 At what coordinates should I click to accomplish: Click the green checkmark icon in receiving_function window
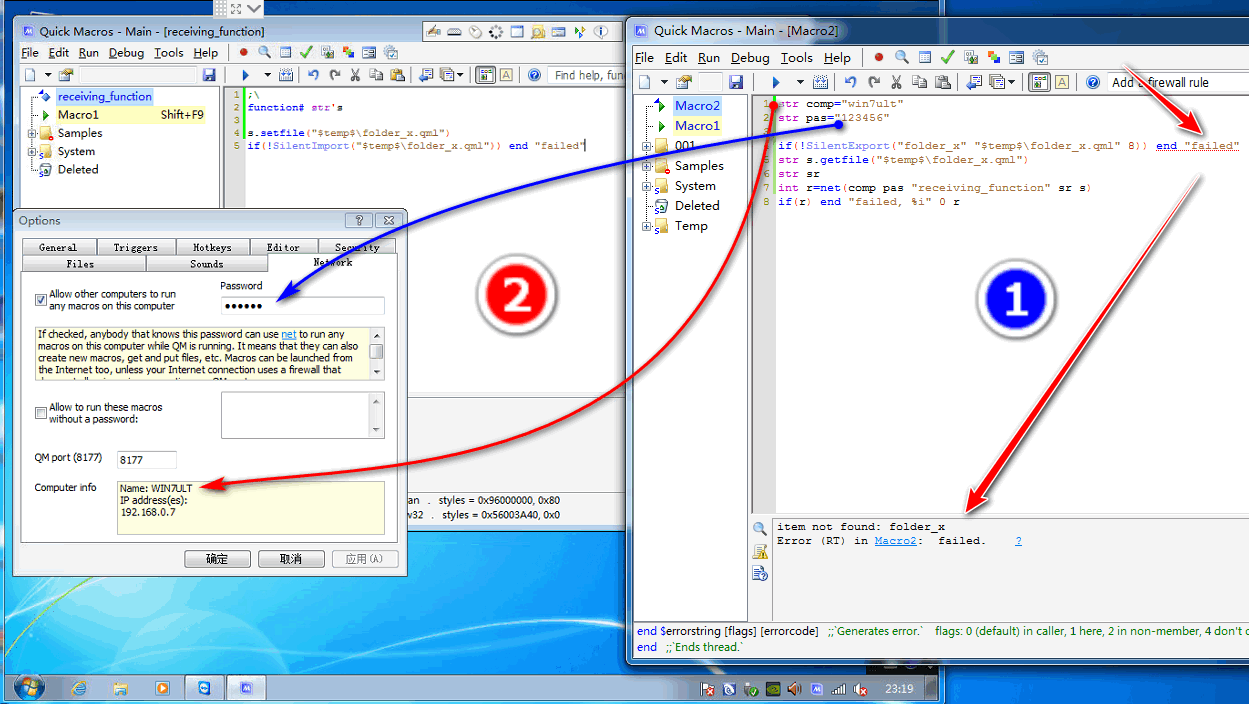306,53
